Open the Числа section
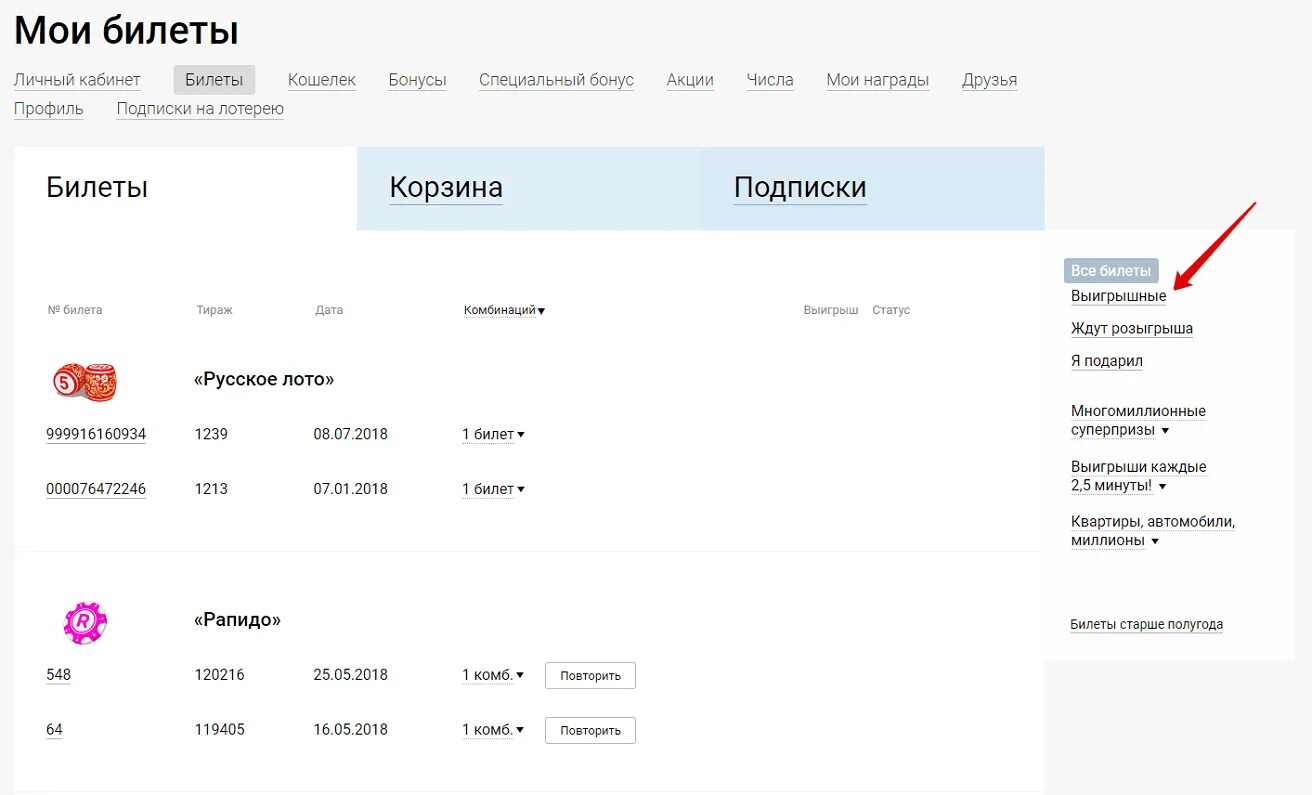 pos(770,80)
